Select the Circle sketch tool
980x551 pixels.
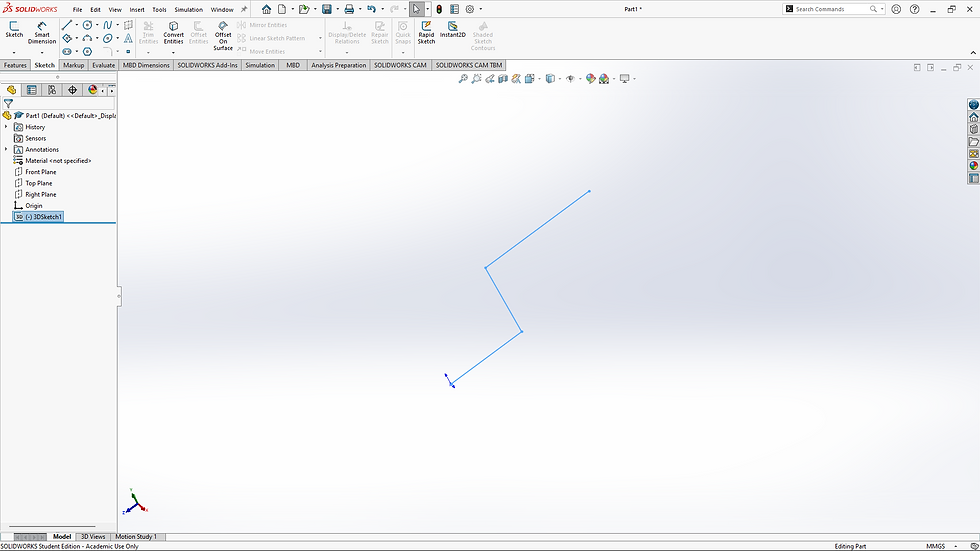point(88,25)
